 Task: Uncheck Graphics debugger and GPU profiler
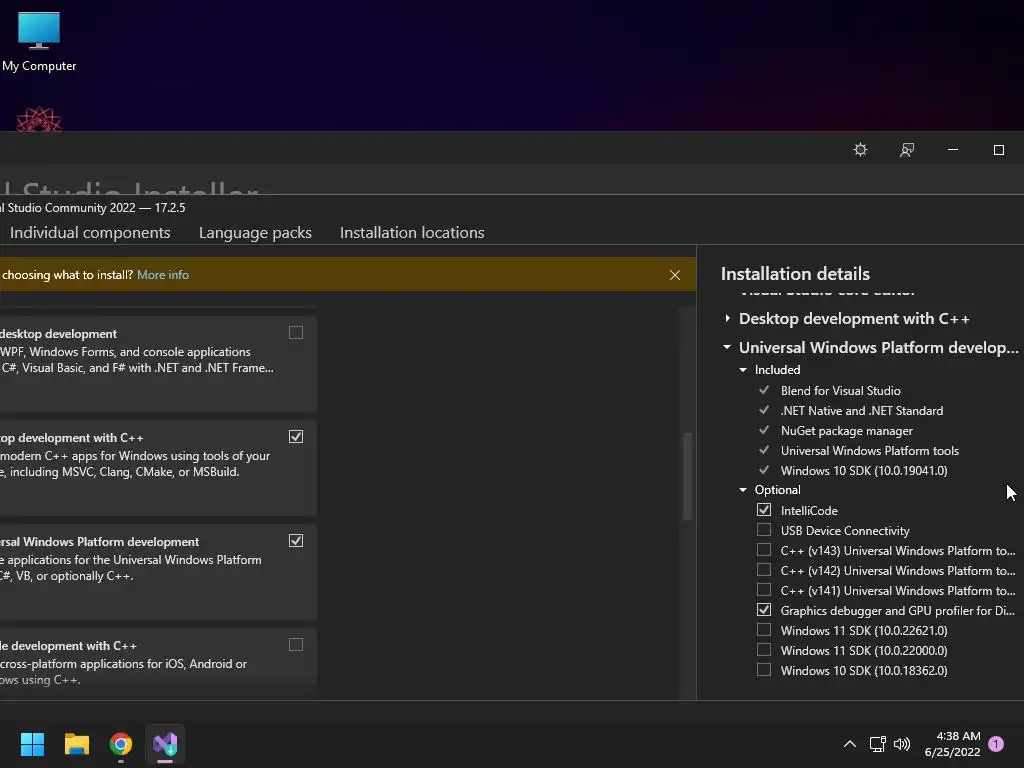point(763,609)
